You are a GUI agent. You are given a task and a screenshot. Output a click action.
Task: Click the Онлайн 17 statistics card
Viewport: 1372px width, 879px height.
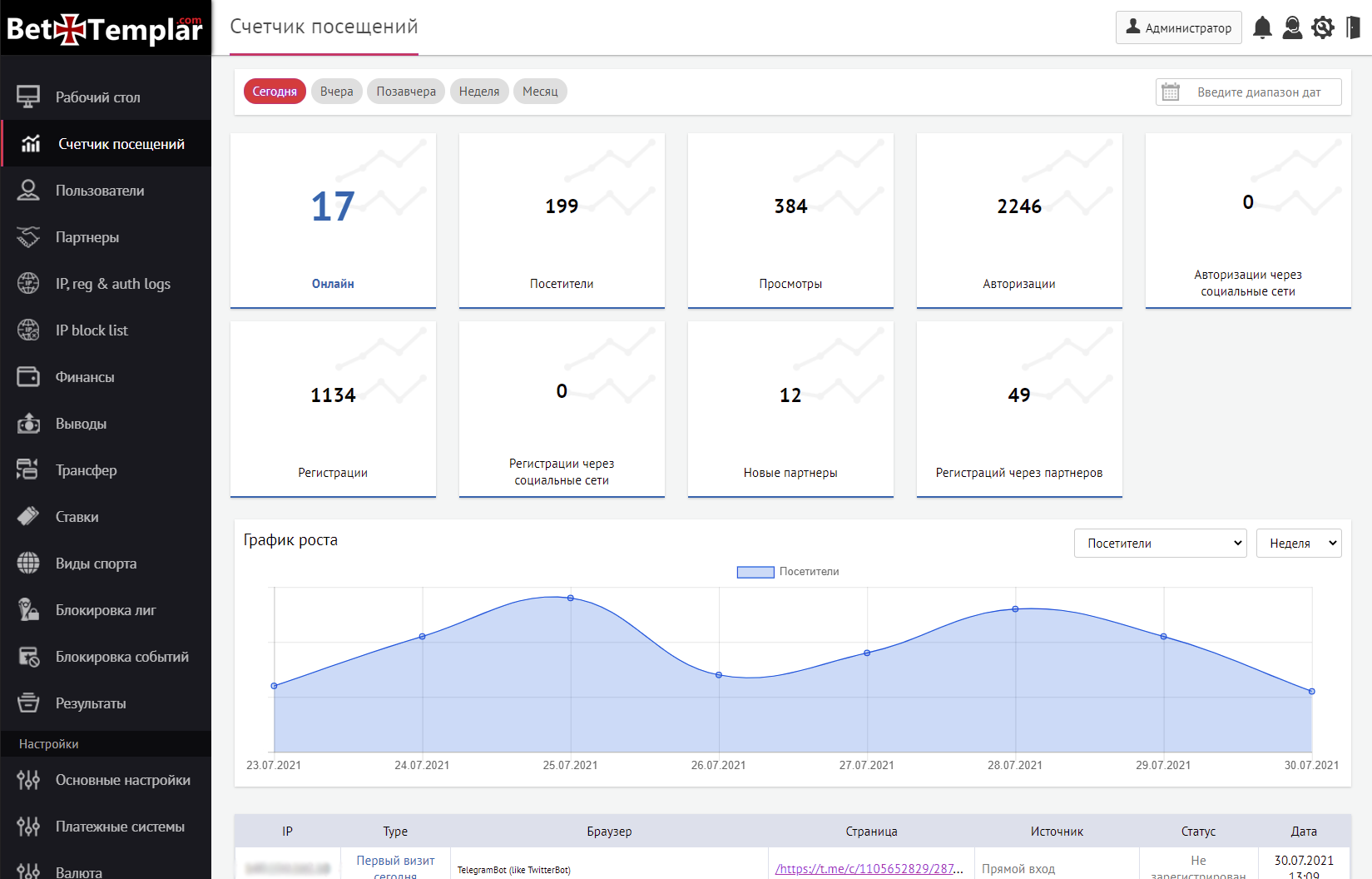pyautogui.click(x=333, y=221)
